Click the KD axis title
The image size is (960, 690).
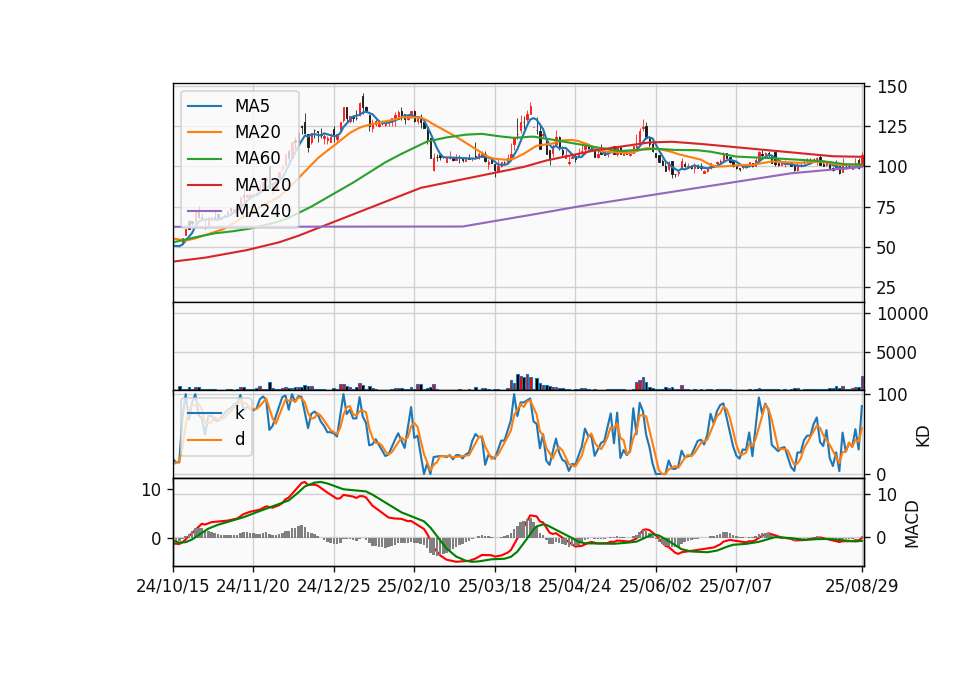click(923, 437)
